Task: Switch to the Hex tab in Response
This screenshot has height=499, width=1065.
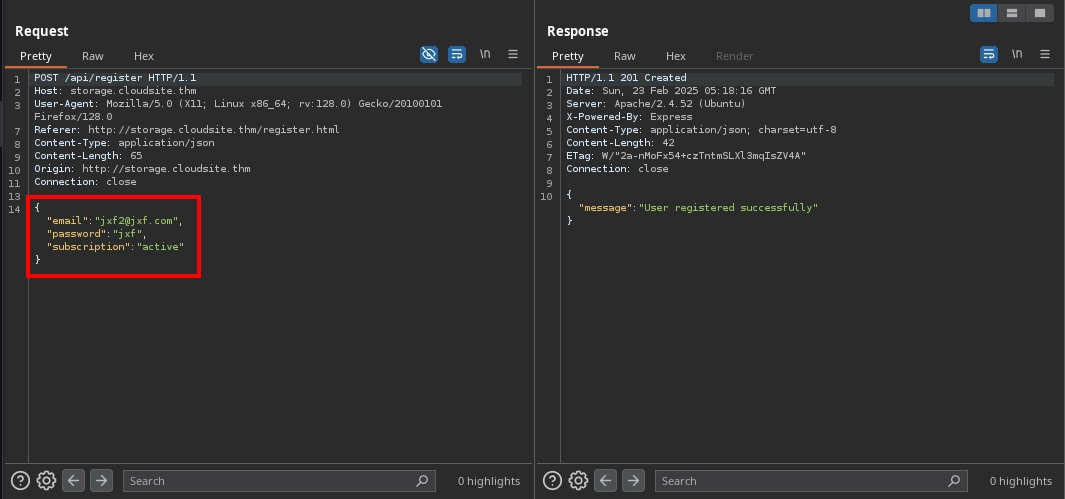Action: pos(676,56)
